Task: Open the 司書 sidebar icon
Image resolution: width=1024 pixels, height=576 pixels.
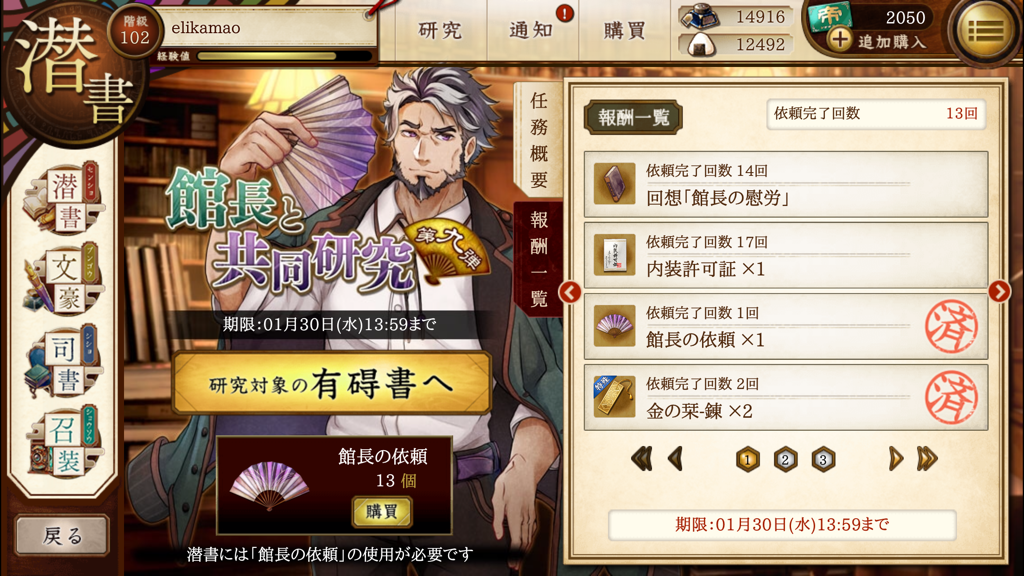Action: [x=62, y=362]
